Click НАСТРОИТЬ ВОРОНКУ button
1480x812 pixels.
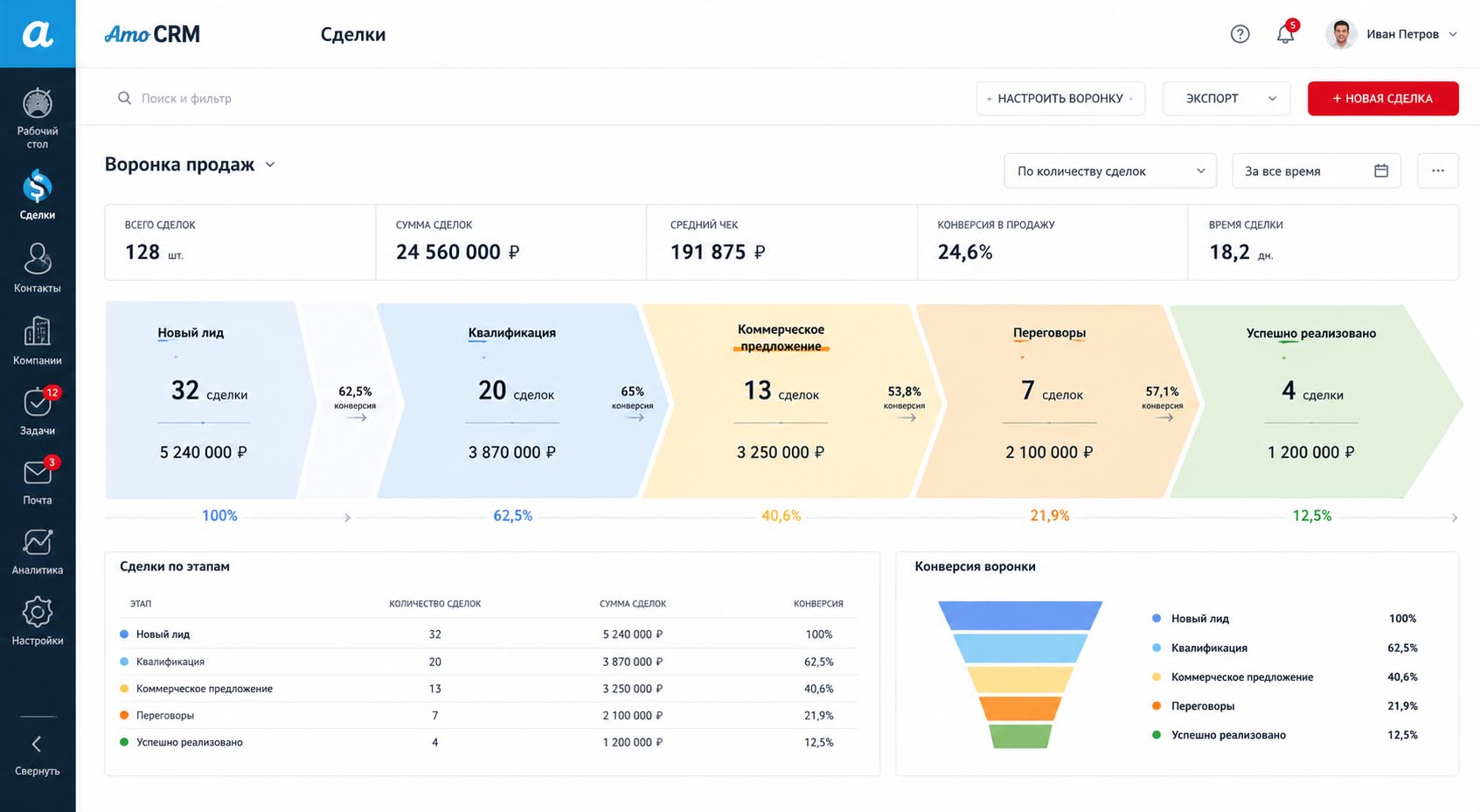coord(1060,99)
